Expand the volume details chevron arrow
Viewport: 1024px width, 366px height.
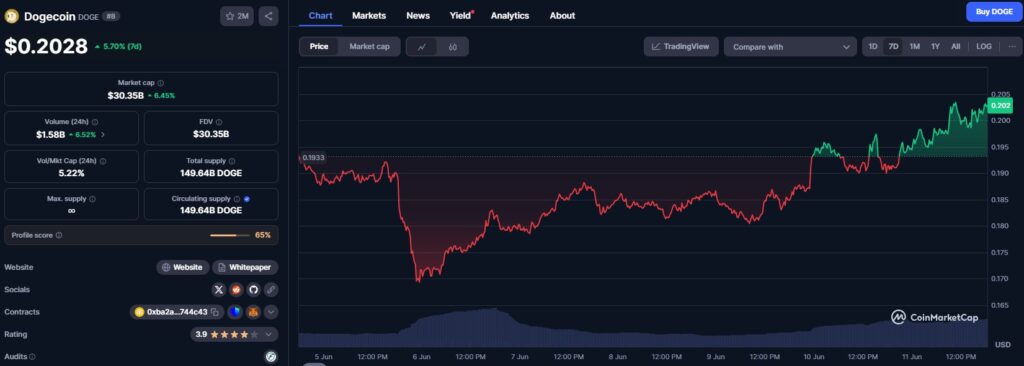[x=103, y=135]
